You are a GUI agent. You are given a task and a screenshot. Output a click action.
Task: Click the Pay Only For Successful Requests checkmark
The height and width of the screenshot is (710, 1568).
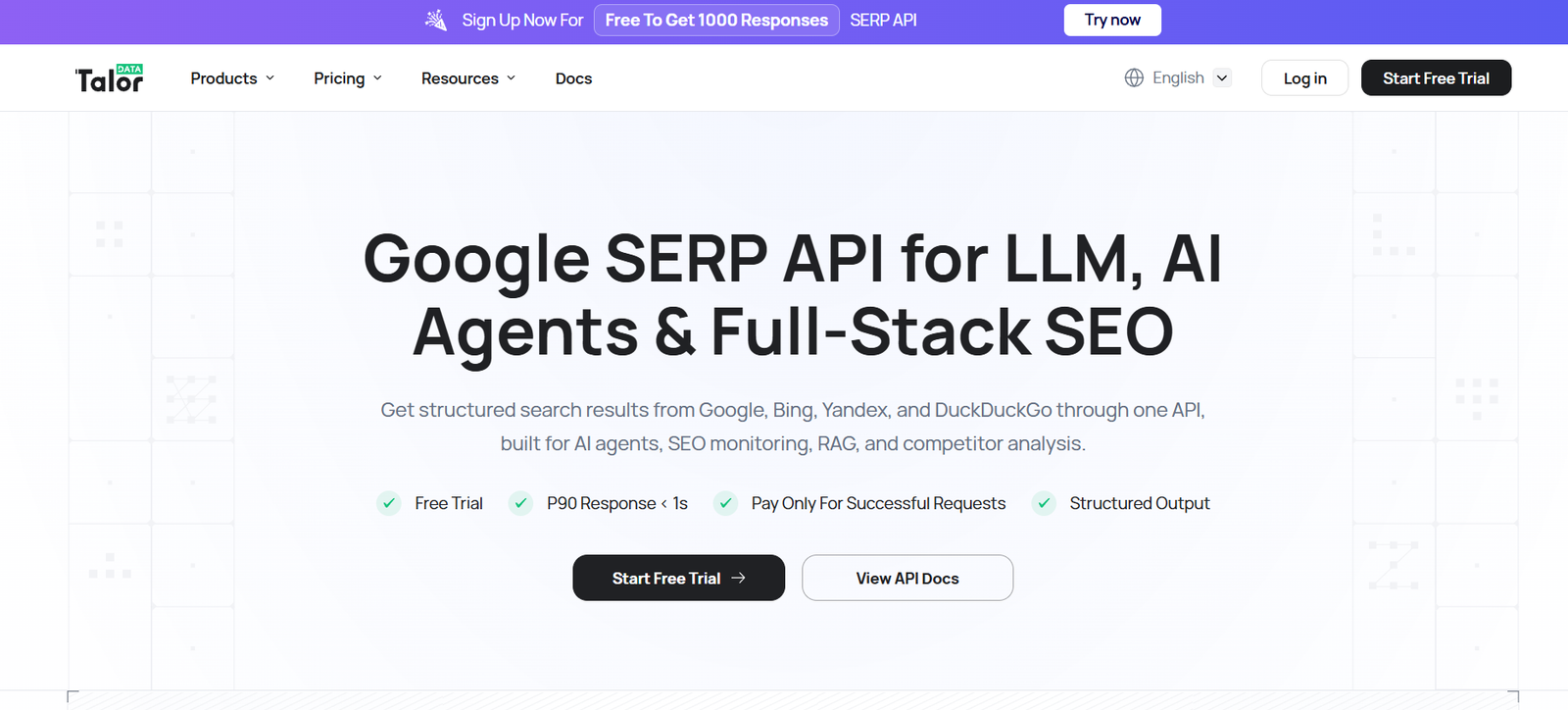click(x=725, y=503)
